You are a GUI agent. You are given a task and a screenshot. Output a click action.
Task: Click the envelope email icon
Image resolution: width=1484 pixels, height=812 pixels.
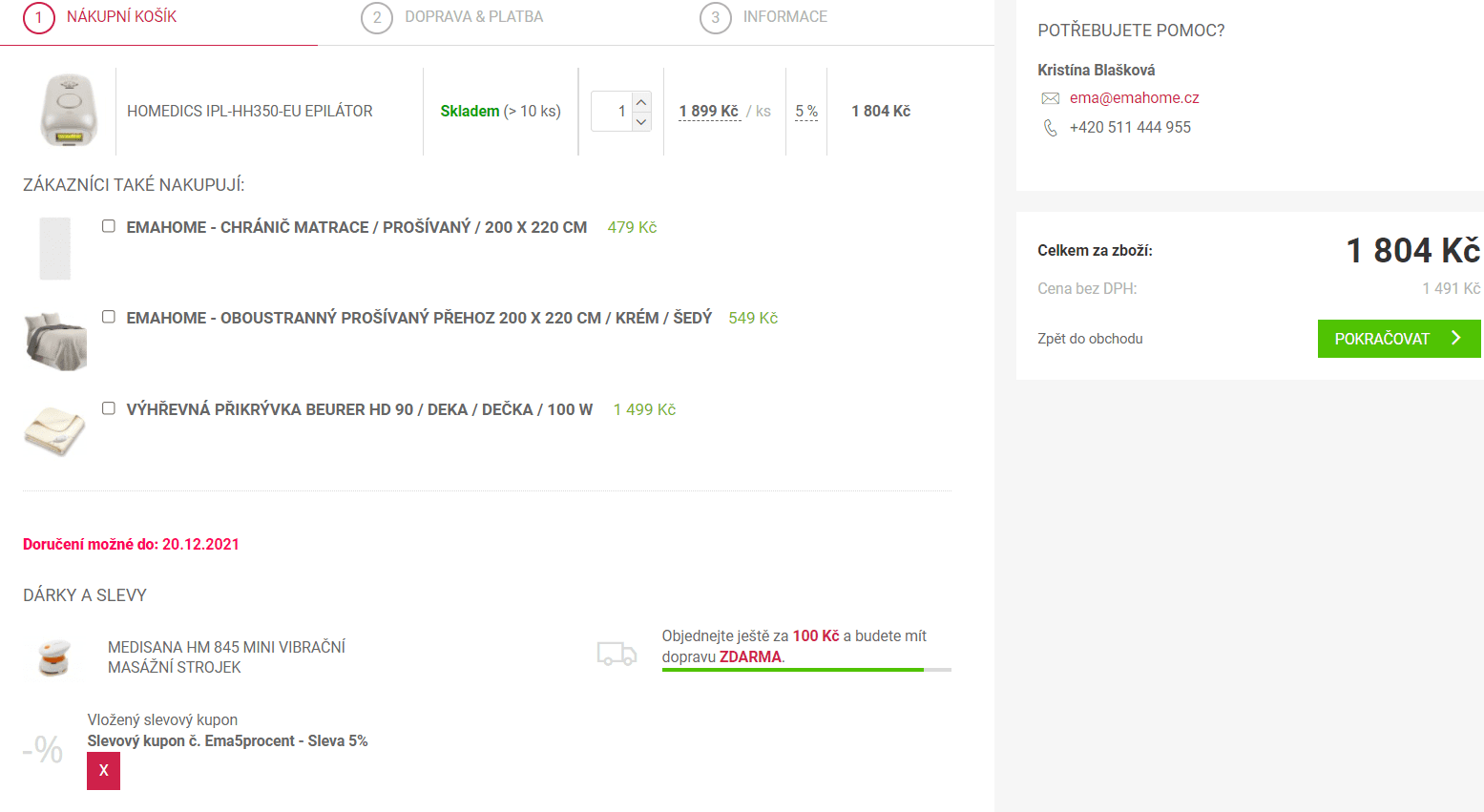pos(1050,98)
